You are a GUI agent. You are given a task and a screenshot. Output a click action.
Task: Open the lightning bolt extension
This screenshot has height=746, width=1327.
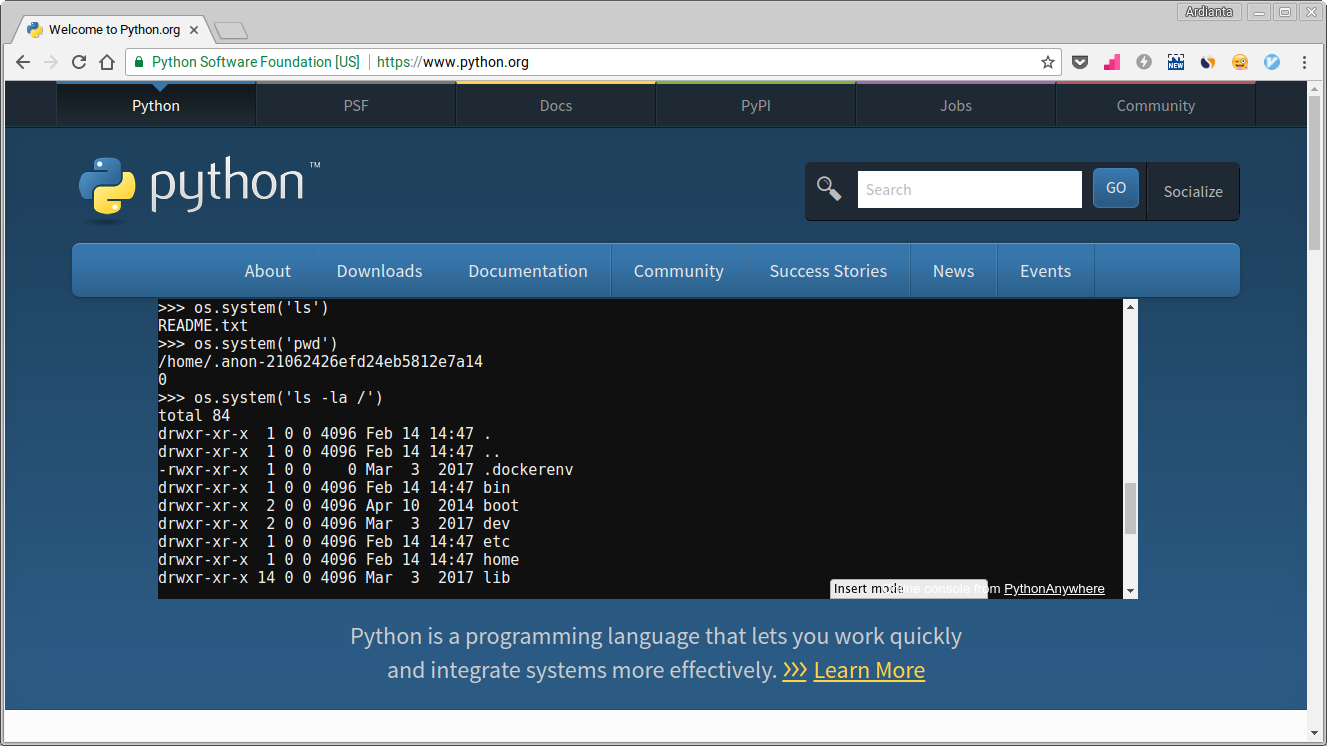click(1143, 62)
